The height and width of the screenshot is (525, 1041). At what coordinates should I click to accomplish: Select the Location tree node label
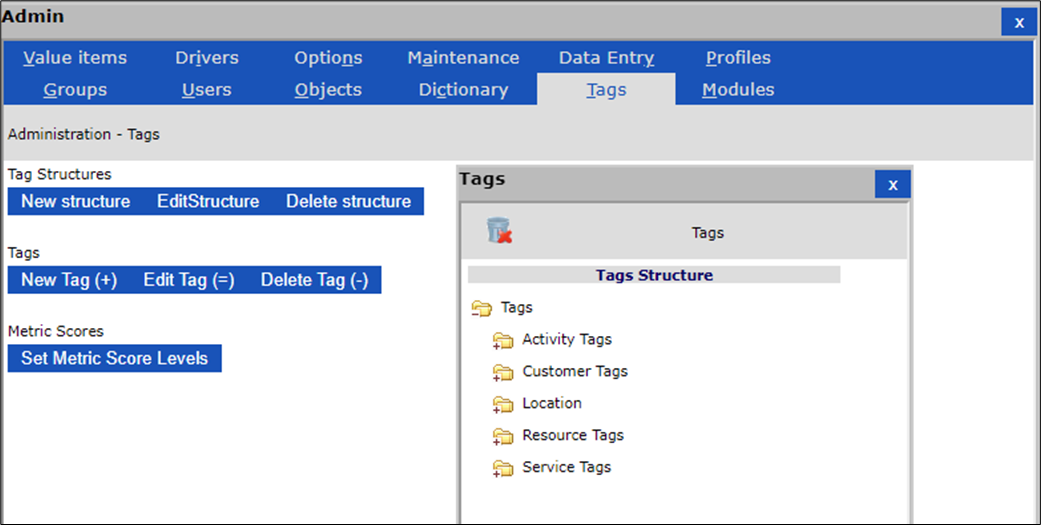point(551,404)
